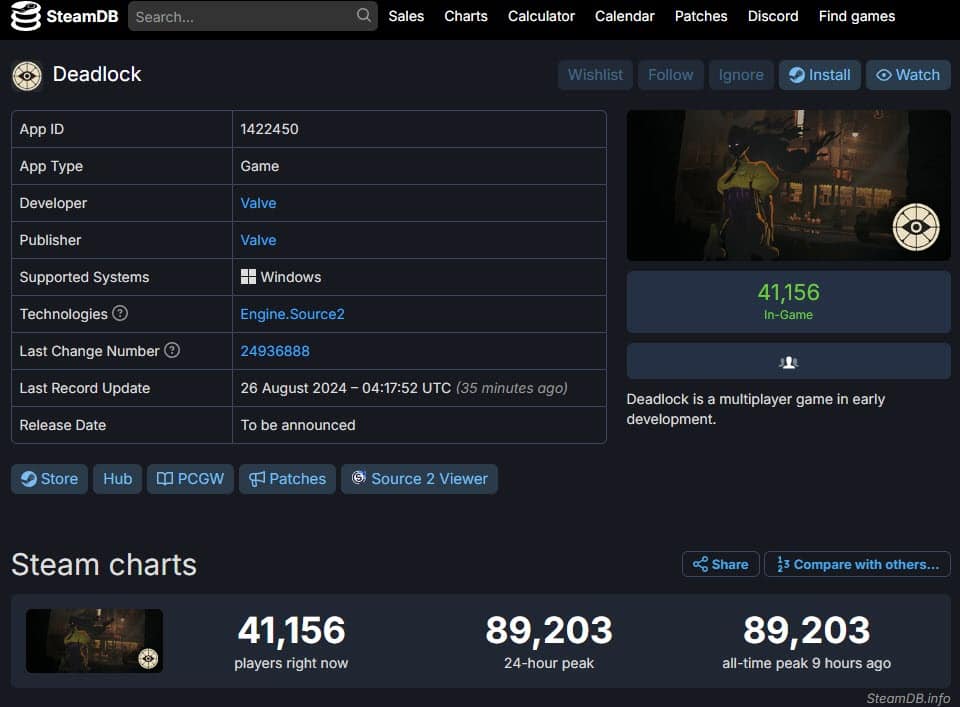Click the Deadlock eye emblem on header image

tap(915, 227)
